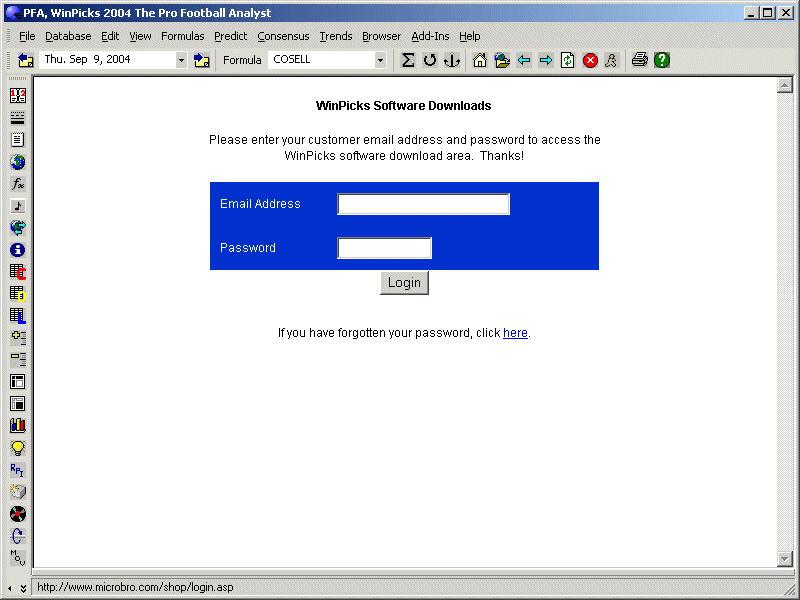
Task: Click the running figure toolbar icon
Action: [x=611, y=60]
